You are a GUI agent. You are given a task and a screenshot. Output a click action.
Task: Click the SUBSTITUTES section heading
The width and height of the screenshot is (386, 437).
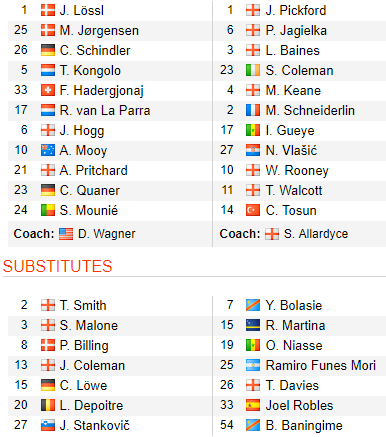(58, 266)
